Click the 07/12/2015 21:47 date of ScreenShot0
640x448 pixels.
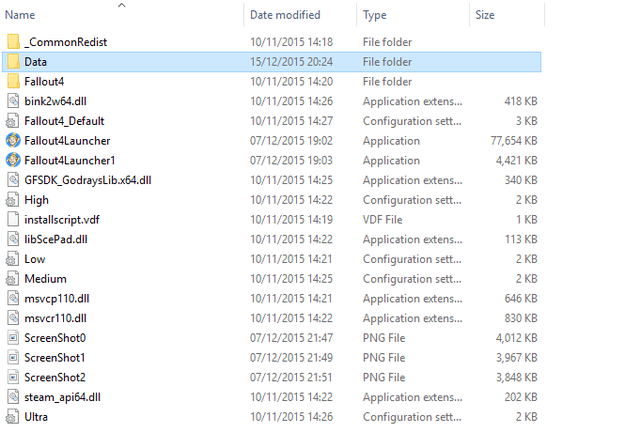click(x=291, y=338)
